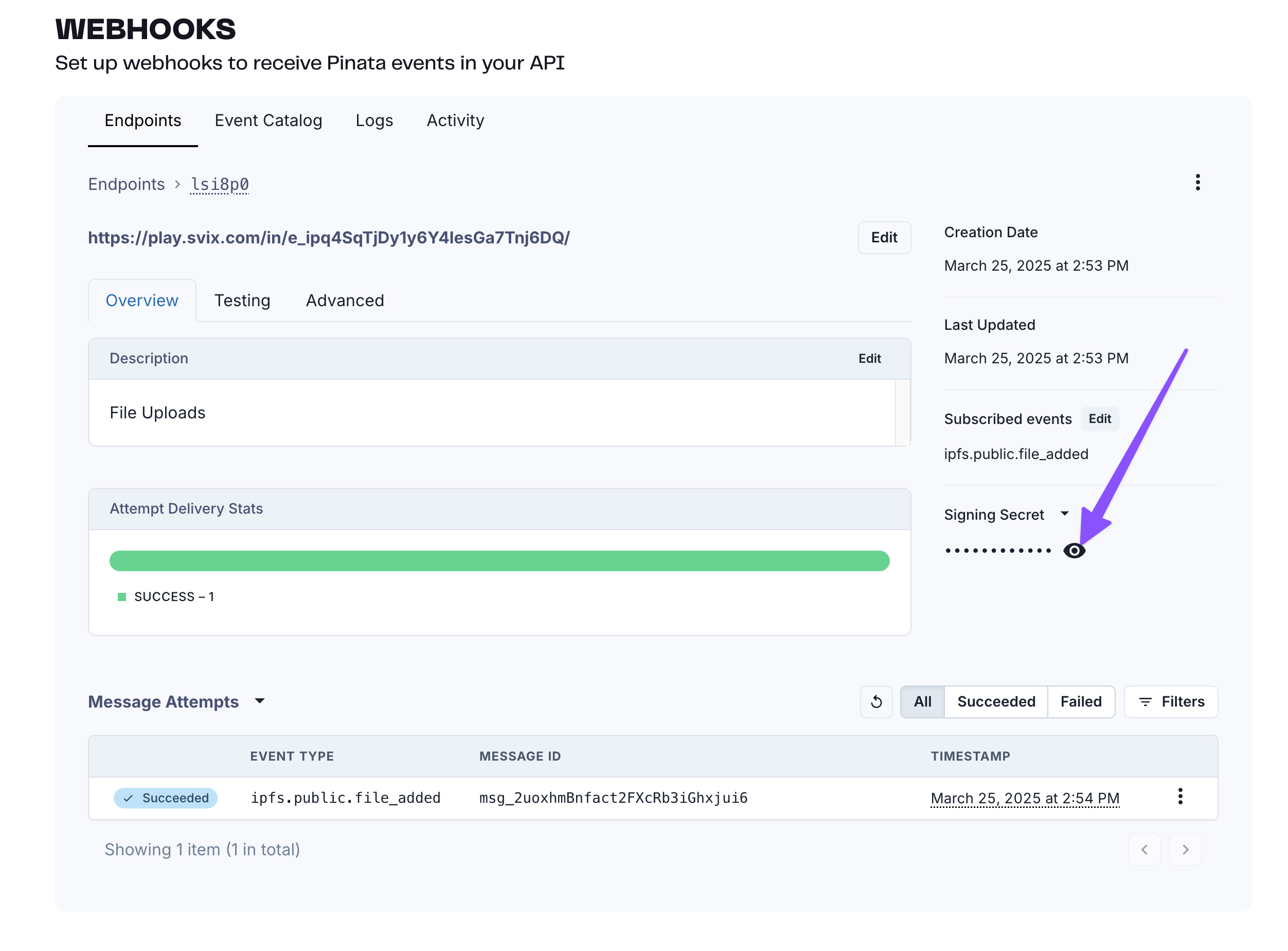
Task: Go back via Endpoints breadcrumb
Action: 126,184
